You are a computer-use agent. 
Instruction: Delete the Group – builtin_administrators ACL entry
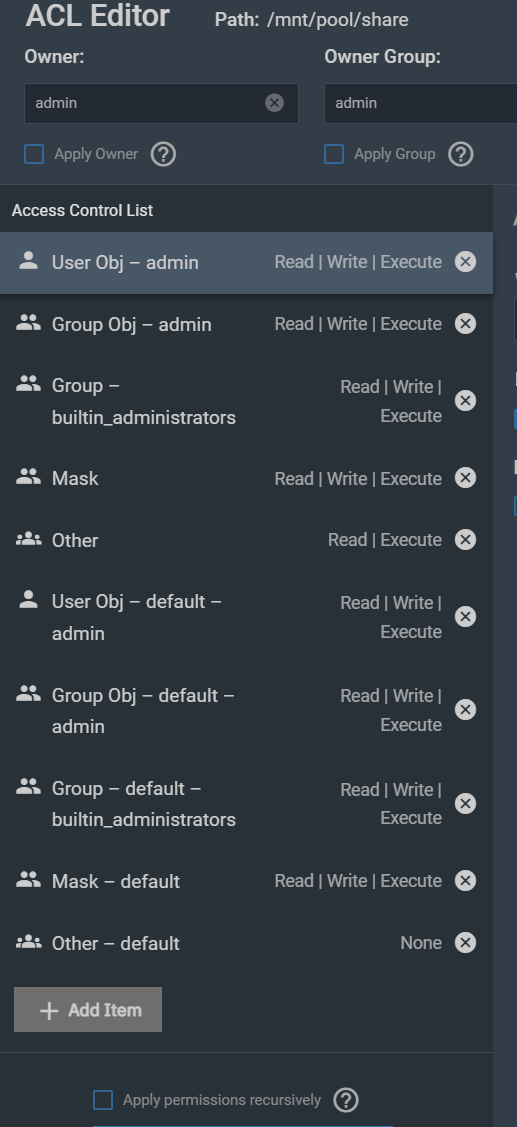[465, 400]
